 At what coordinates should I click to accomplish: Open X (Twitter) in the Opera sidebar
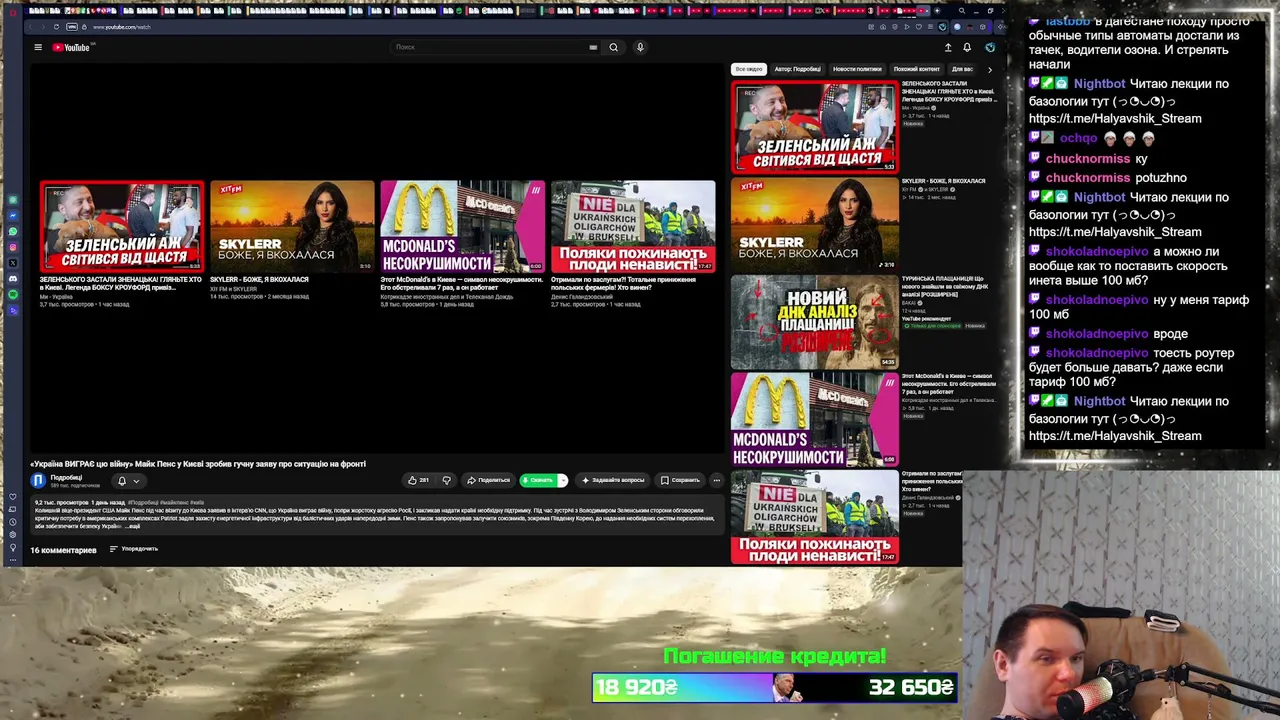point(13,263)
